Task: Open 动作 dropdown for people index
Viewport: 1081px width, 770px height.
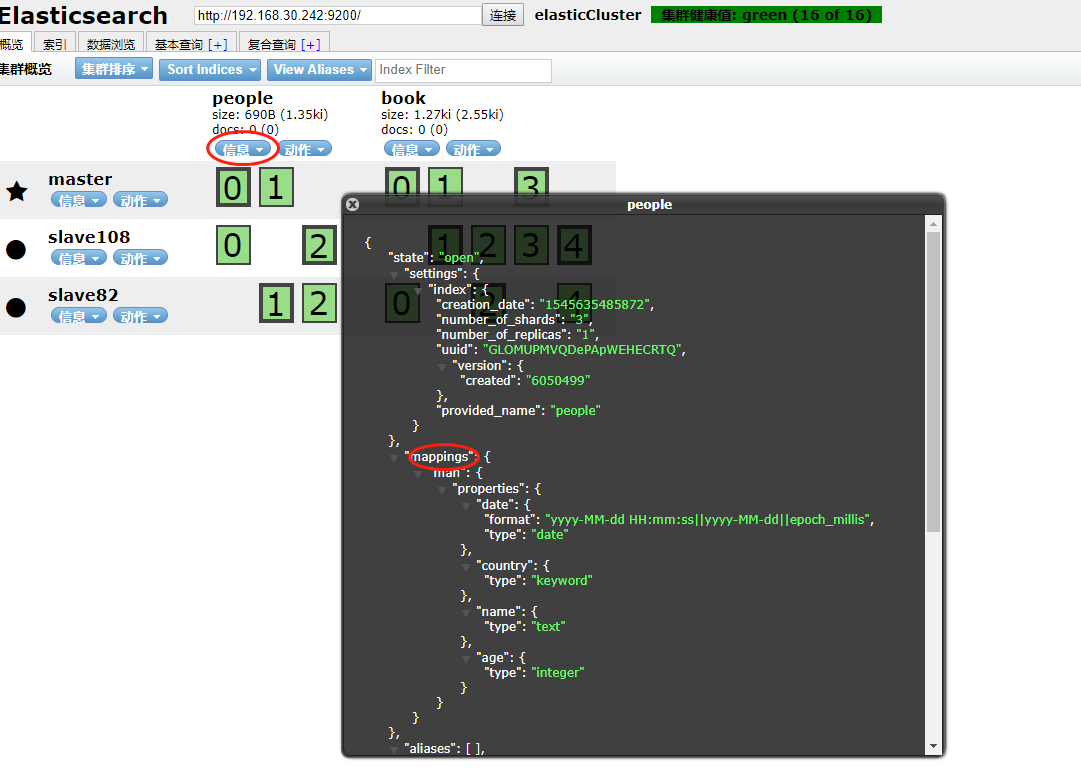Action: pos(305,150)
